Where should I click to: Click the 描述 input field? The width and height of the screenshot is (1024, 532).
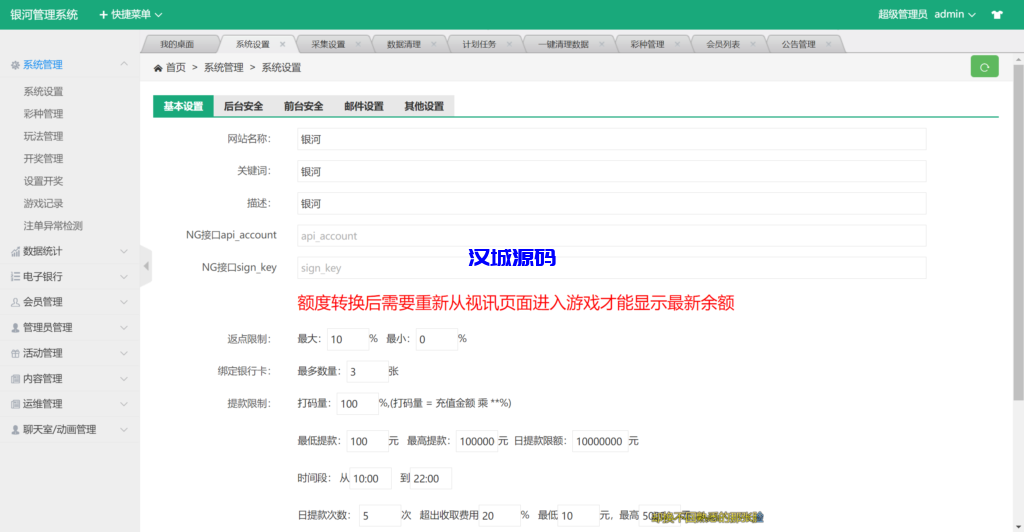[x=611, y=204]
